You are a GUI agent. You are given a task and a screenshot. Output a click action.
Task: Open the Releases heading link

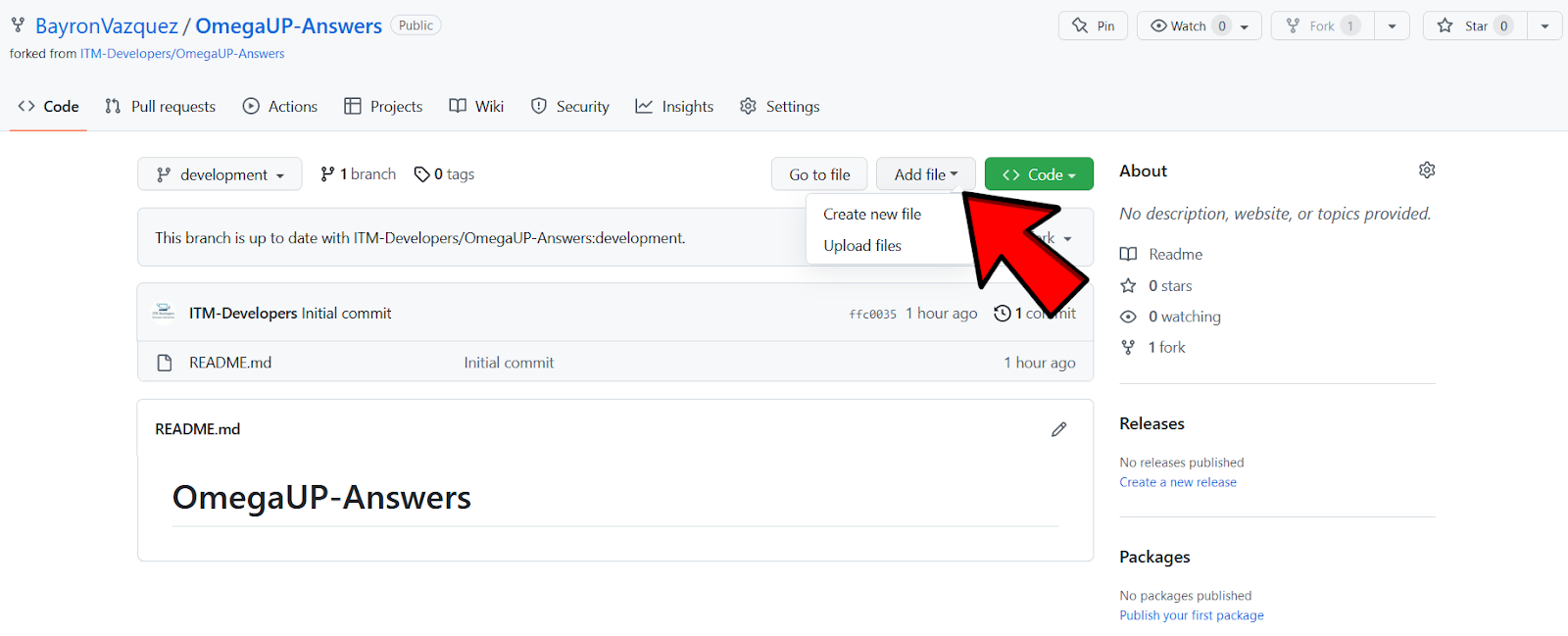pyautogui.click(x=1152, y=423)
